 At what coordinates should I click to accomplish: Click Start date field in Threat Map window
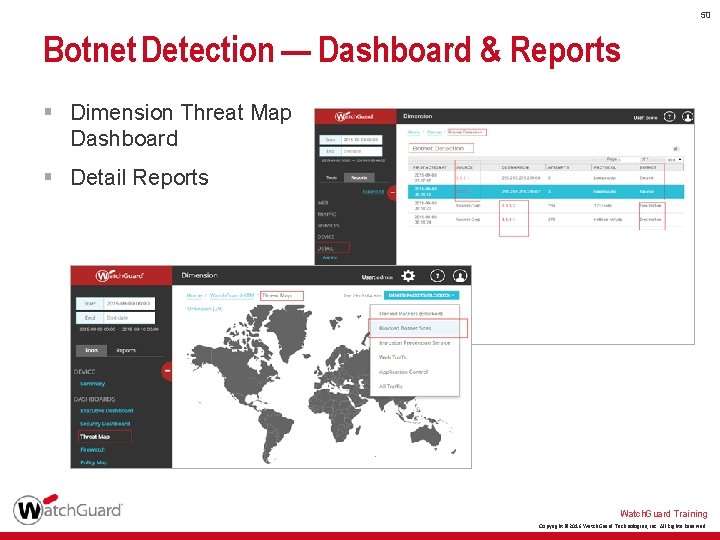[x=130, y=304]
